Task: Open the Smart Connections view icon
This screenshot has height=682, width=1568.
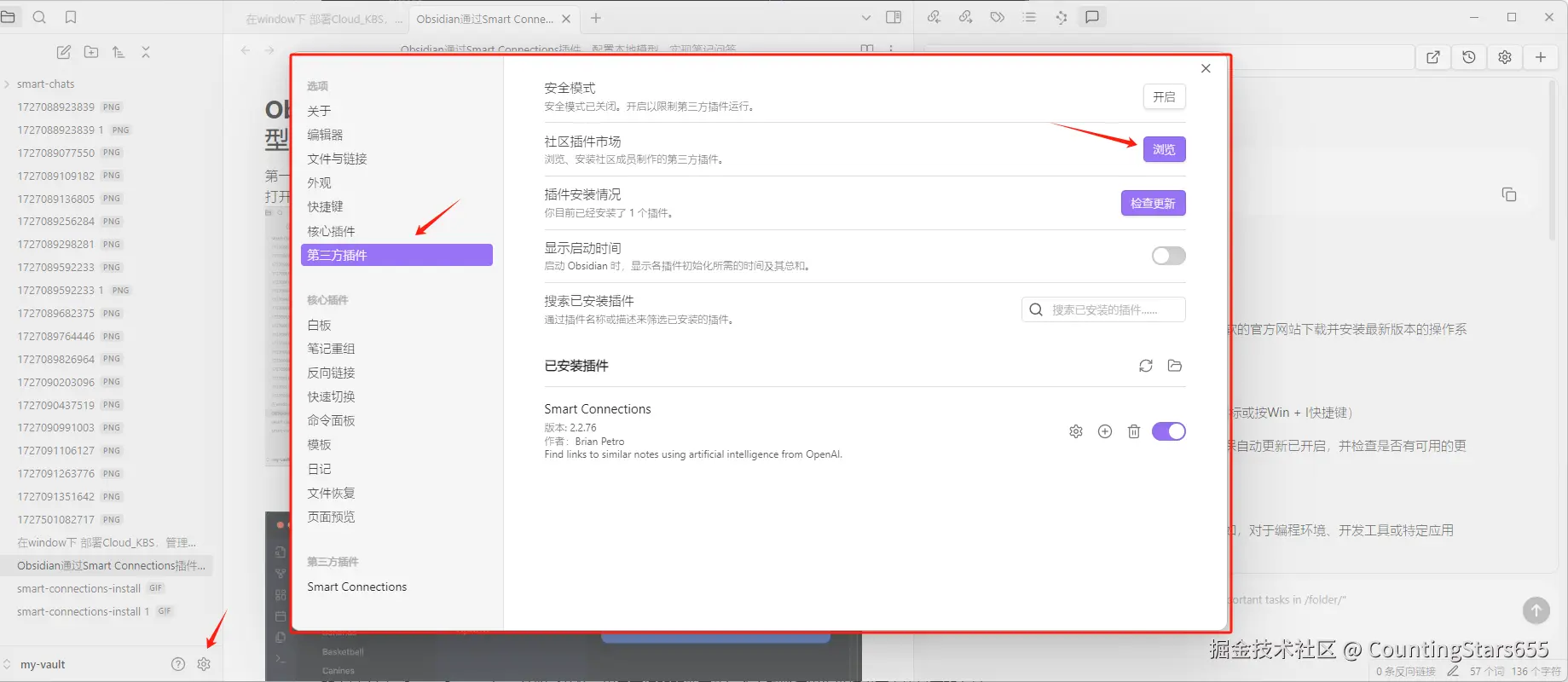Action: (x=1061, y=17)
